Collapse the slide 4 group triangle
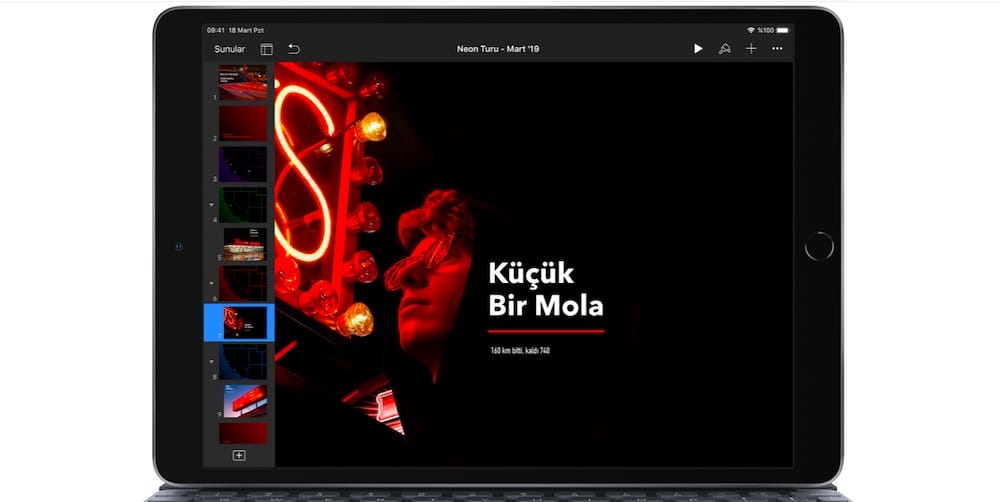Viewport: 1000px width, 502px height. [x=212, y=203]
